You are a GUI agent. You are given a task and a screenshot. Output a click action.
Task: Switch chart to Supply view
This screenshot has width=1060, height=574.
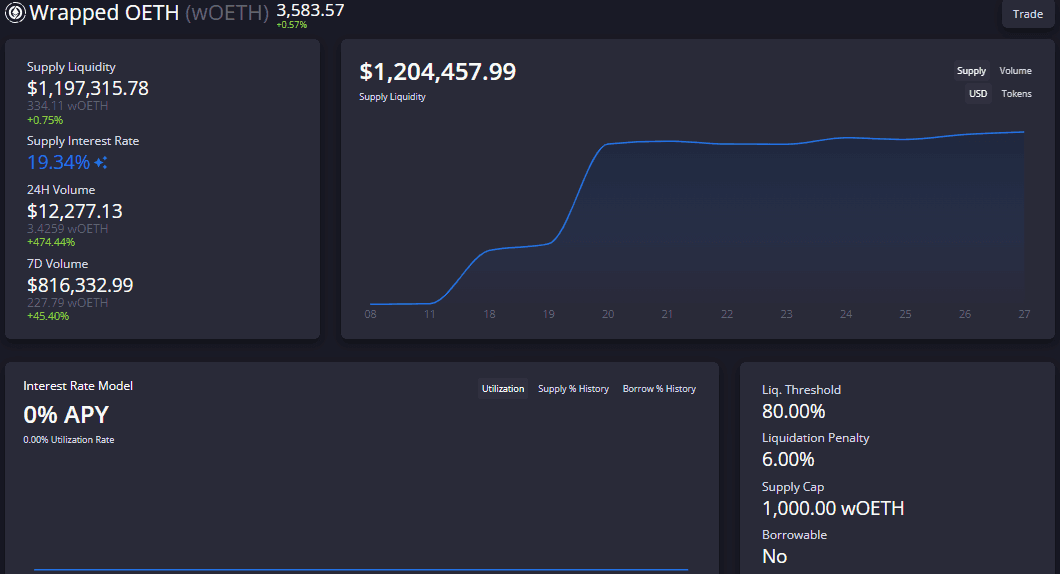[x=971, y=71]
